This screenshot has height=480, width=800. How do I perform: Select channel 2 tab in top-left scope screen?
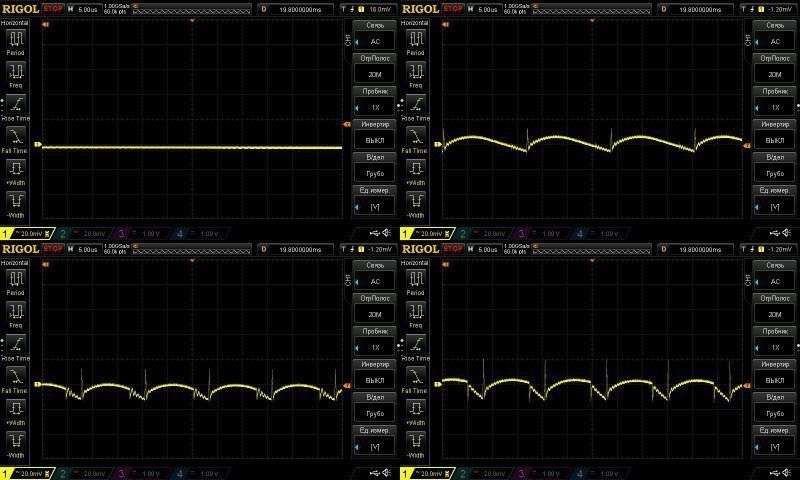[x=84, y=234]
